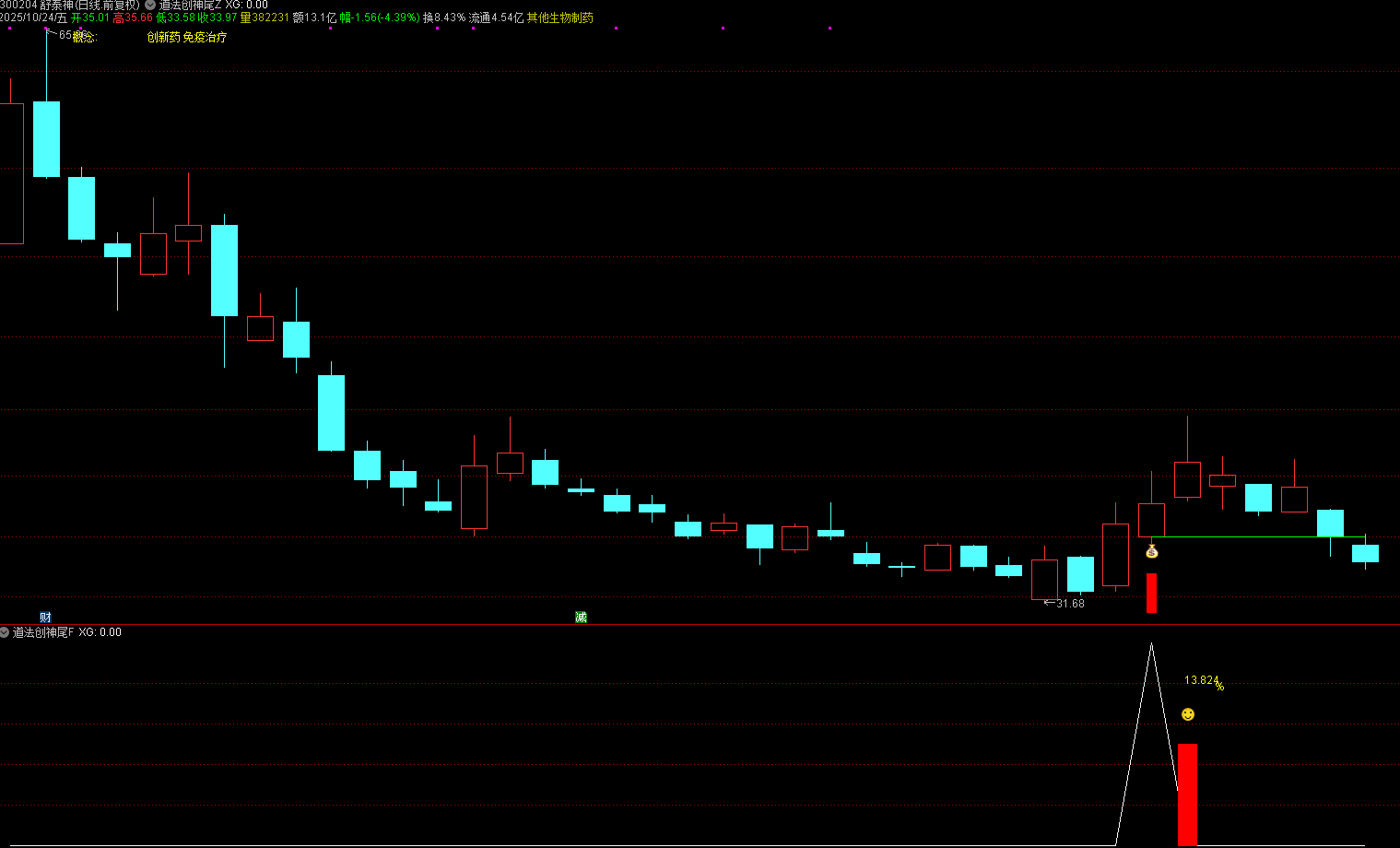Click the 道法创神尾F indicator name

click(x=42, y=632)
